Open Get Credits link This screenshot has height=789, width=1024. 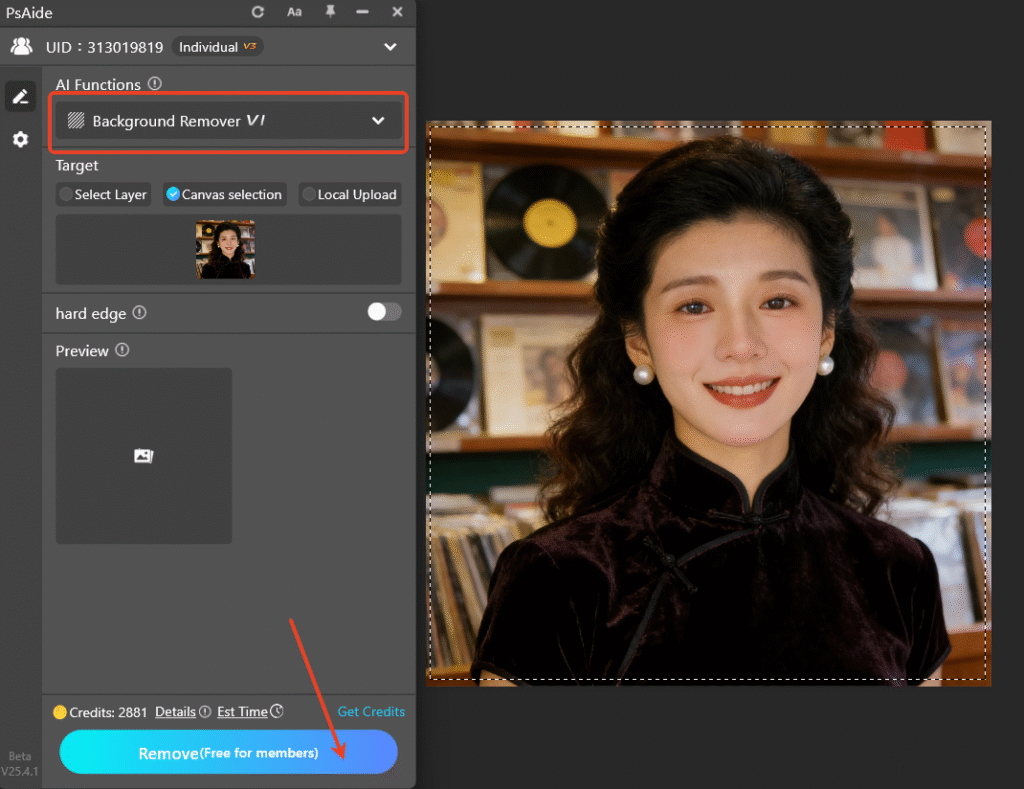[371, 711]
